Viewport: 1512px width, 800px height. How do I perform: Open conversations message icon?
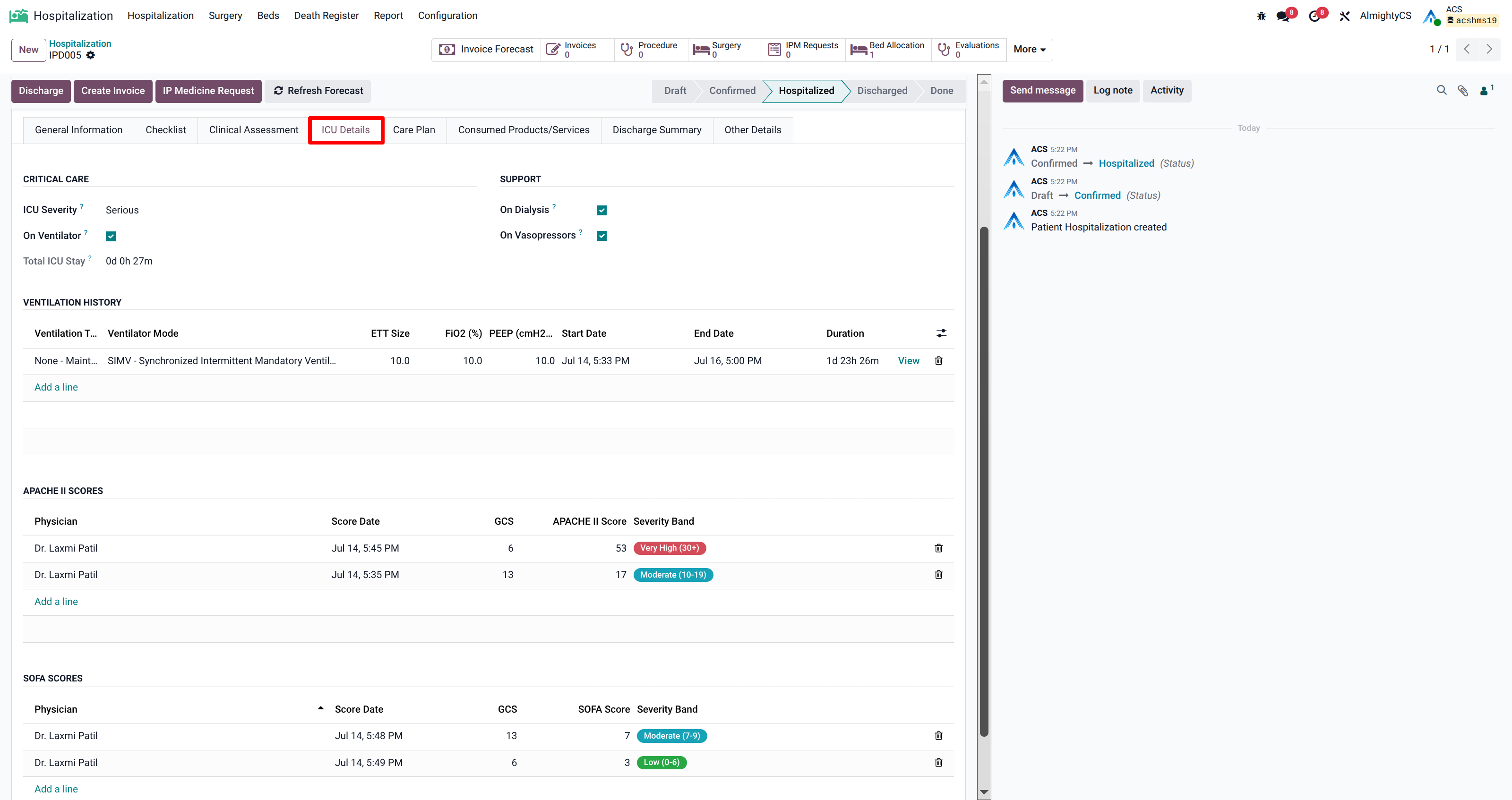click(x=1282, y=16)
